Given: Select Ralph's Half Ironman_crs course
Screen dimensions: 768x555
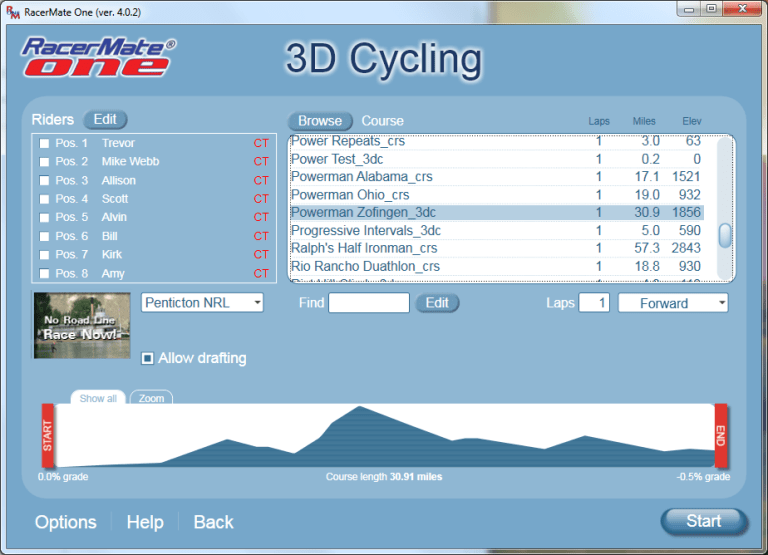Looking at the screenshot, I should 364,248.
